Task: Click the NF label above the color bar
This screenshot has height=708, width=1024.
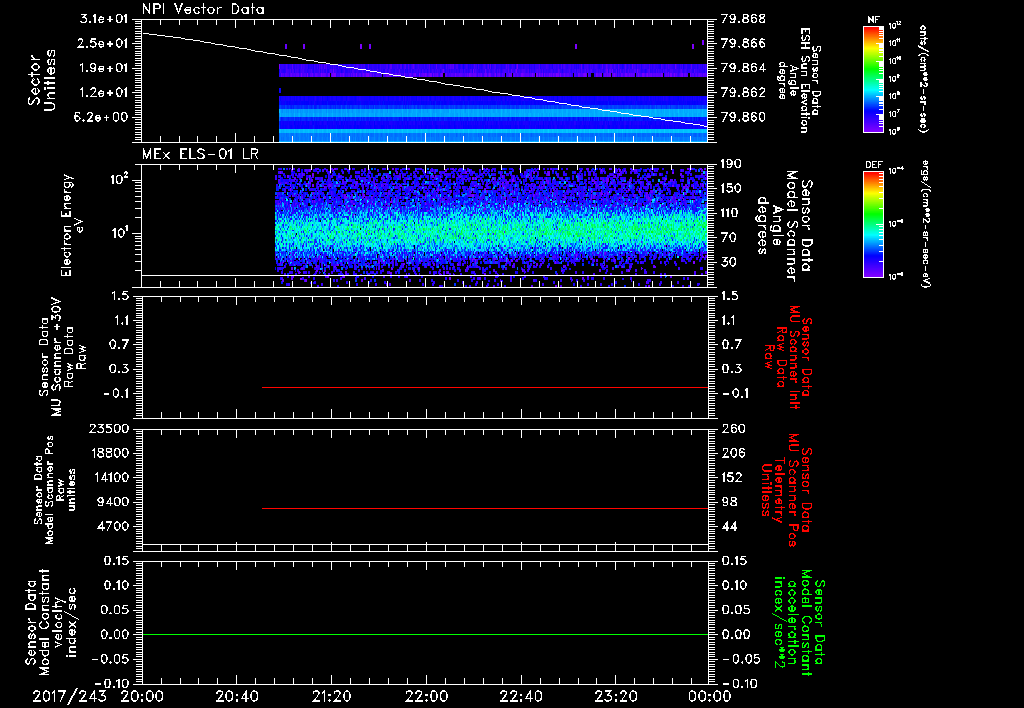Action: coord(873,20)
